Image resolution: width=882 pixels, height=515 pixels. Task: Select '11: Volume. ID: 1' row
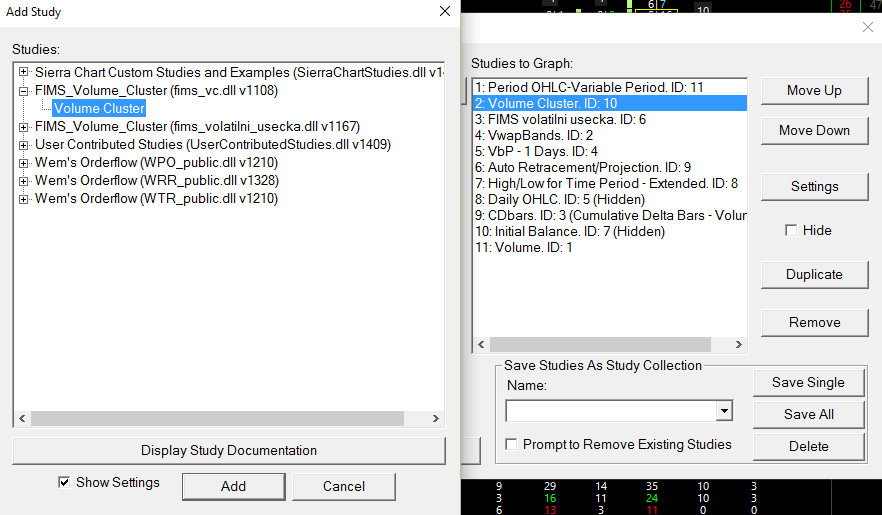click(610, 247)
